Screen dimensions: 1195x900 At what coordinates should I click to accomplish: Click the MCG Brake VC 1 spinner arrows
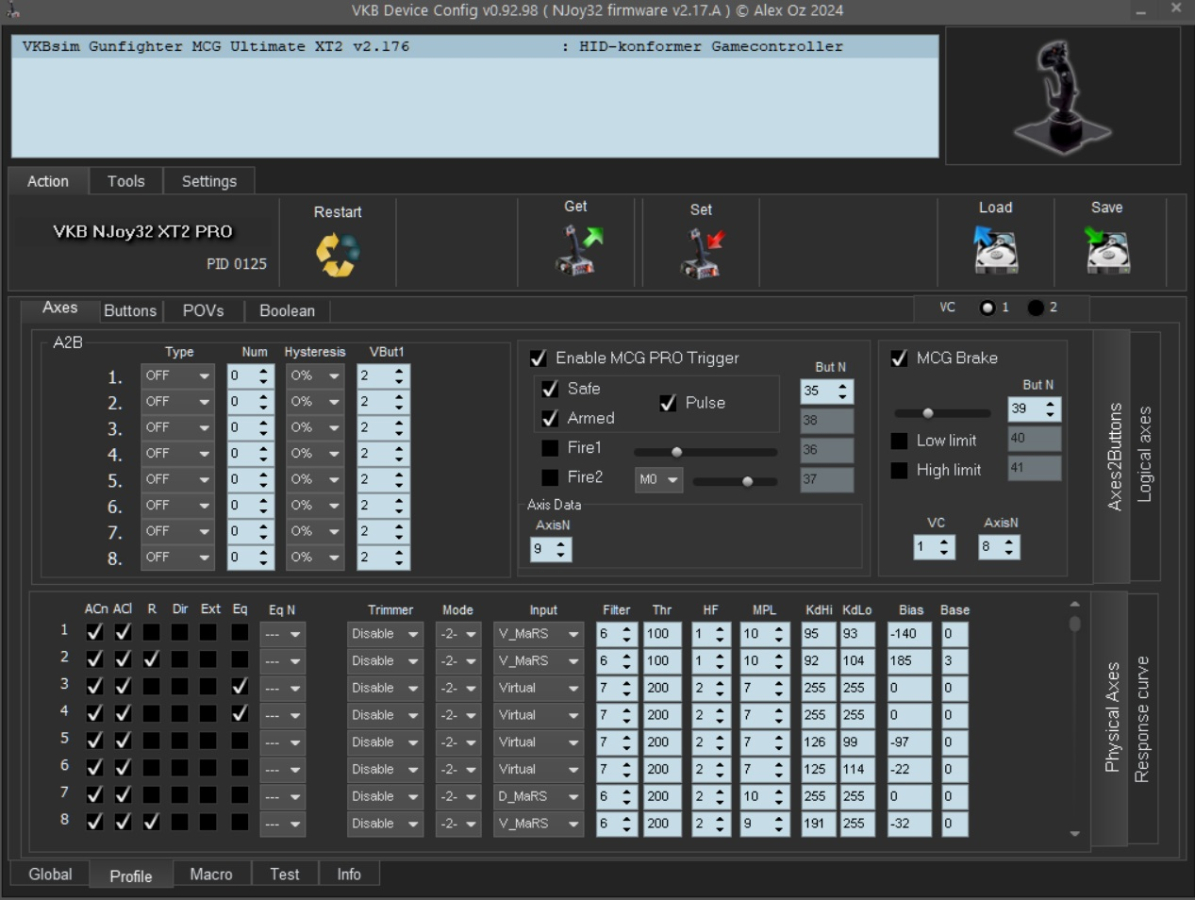(x=944, y=547)
